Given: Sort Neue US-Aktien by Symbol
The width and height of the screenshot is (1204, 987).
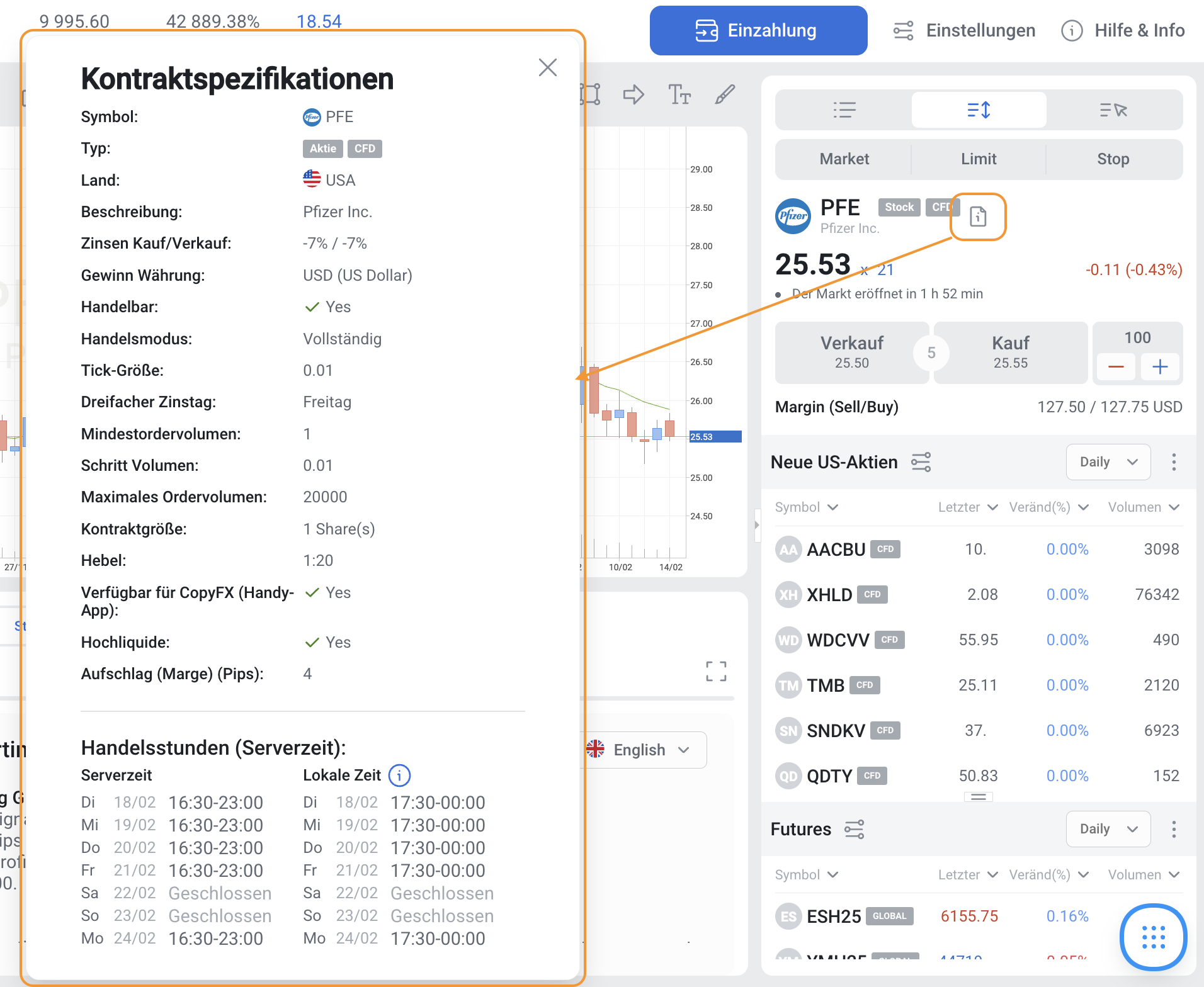Looking at the screenshot, I should point(807,507).
